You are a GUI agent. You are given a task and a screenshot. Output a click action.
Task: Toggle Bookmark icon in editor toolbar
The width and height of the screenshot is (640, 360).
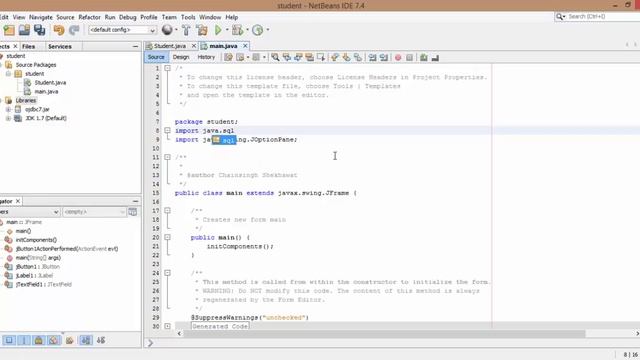point(358,58)
